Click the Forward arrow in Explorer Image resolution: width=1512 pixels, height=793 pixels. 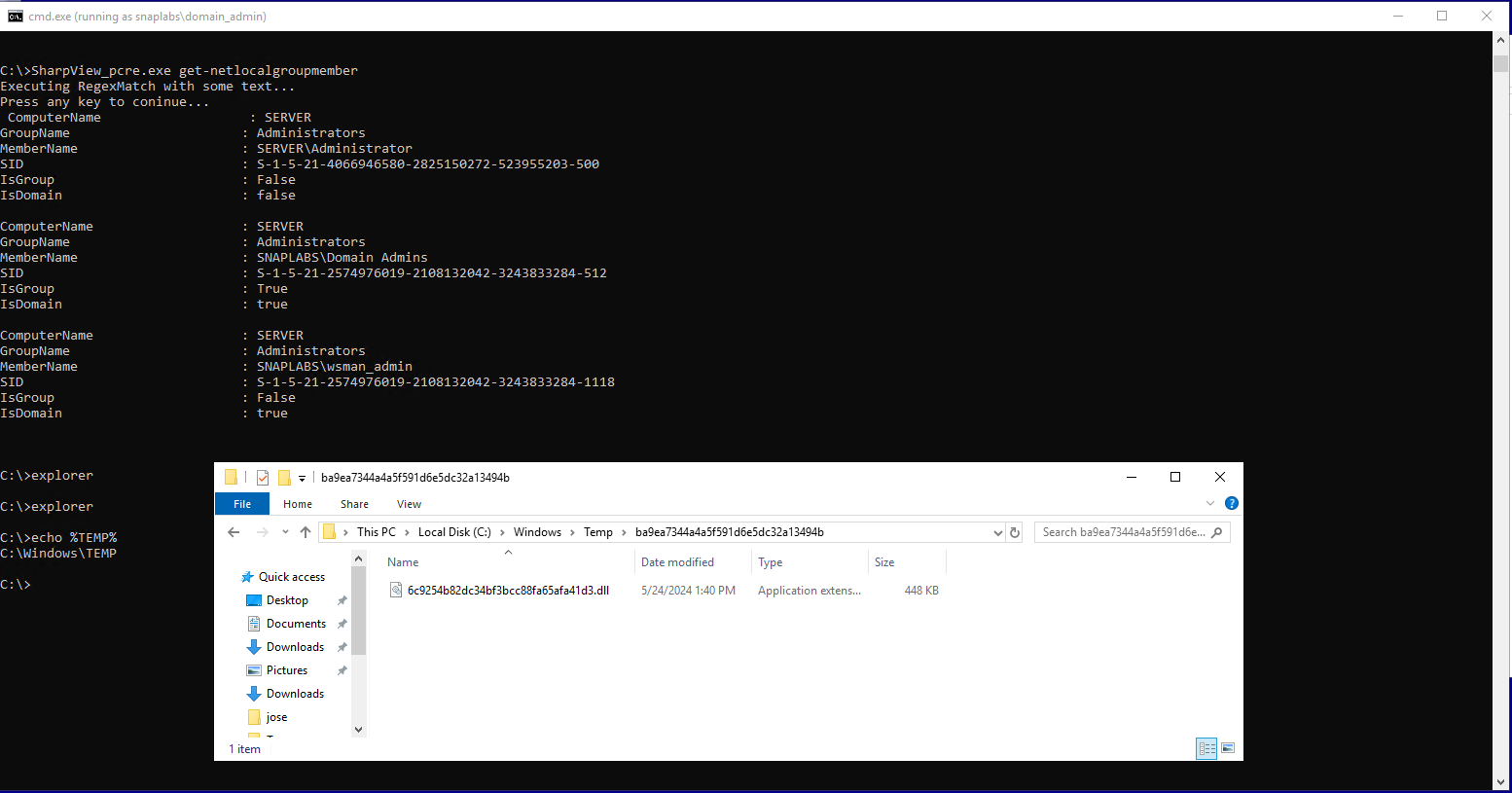pos(262,532)
